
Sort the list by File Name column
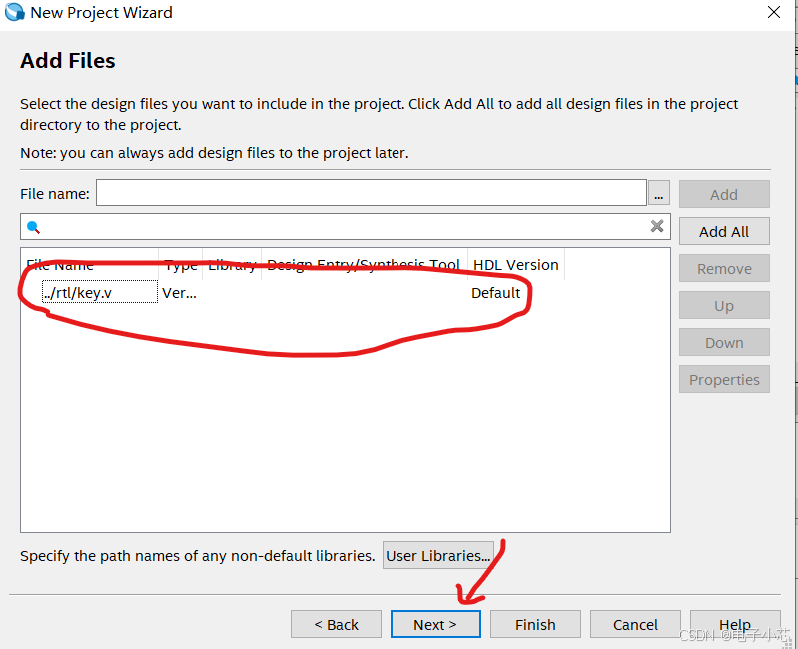(90, 265)
